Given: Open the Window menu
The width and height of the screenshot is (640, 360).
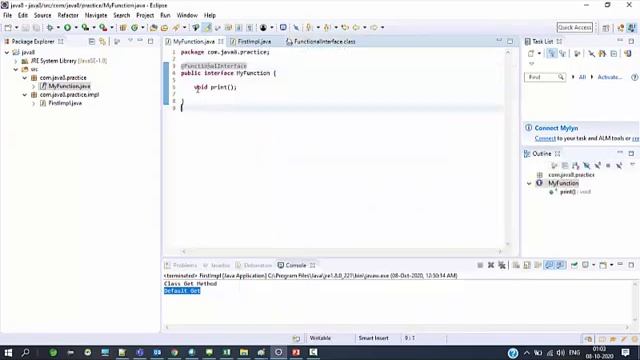Looking at the screenshot, I should [187, 16].
